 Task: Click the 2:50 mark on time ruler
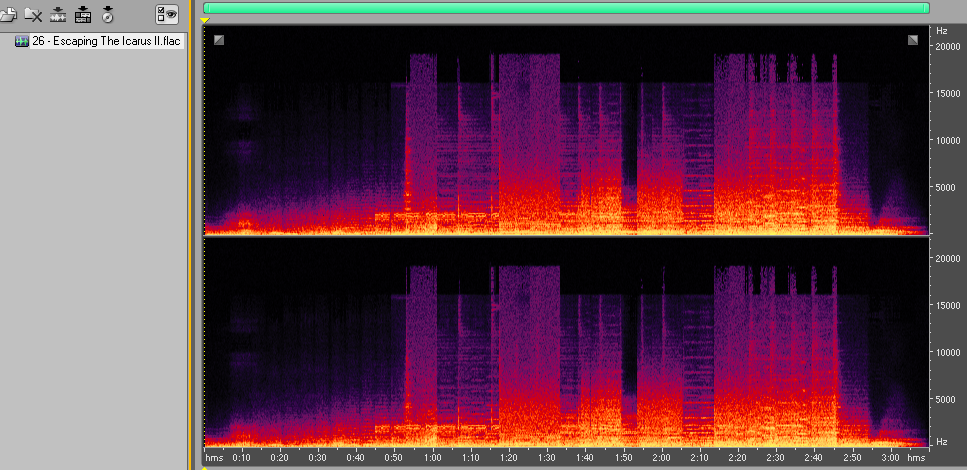[852, 458]
